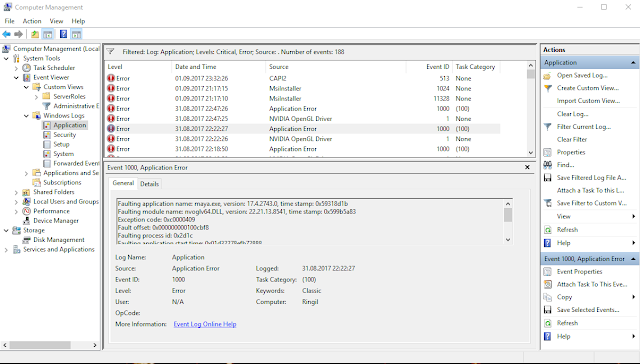
Task: Collapse the Storage tree node
Action: [6, 231]
